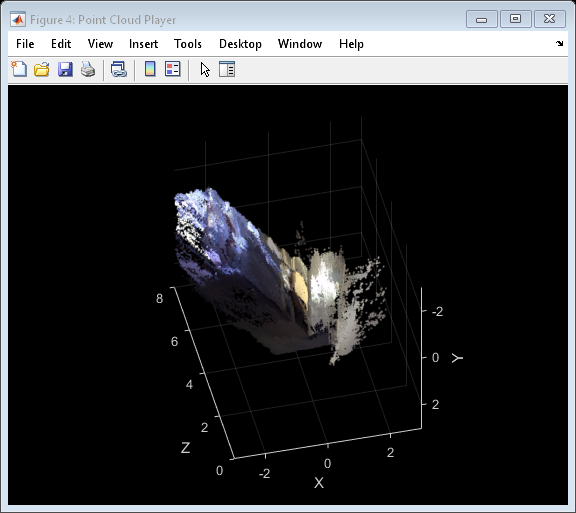Maximize the Point Cloud Player window

[515, 19]
